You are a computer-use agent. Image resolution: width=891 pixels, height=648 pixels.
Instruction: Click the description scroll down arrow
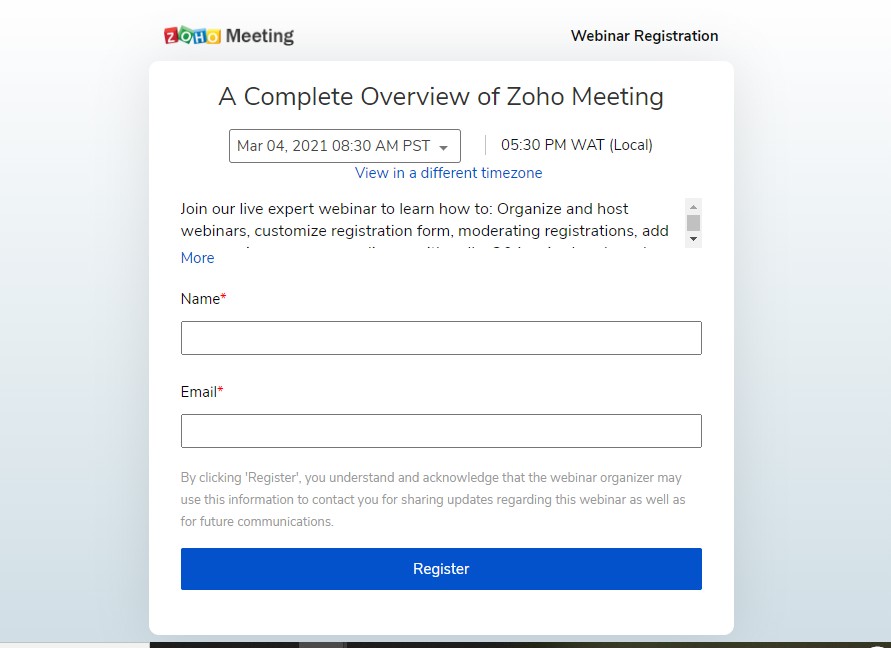coord(693,240)
